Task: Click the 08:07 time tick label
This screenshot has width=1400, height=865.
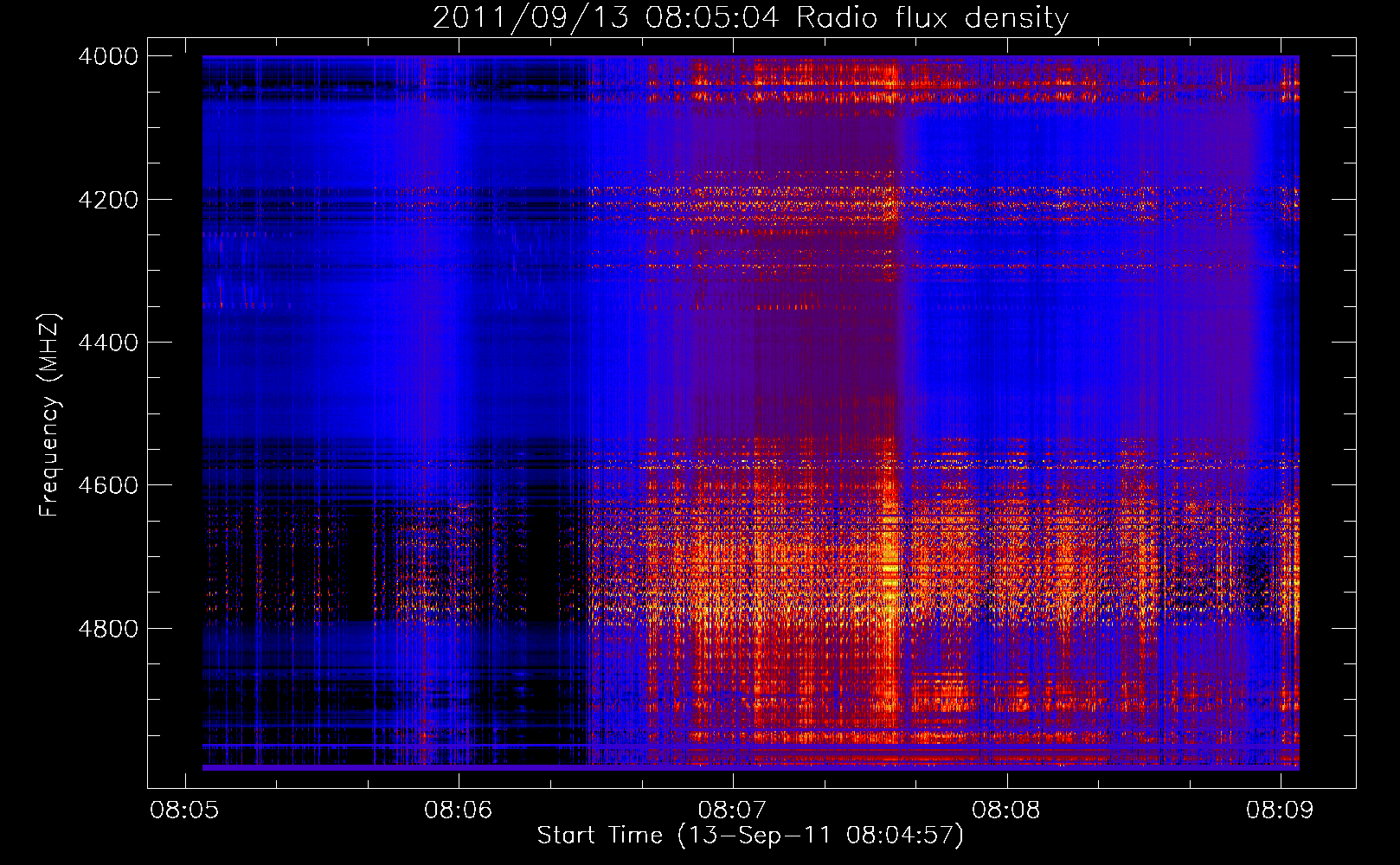Action: [x=733, y=811]
